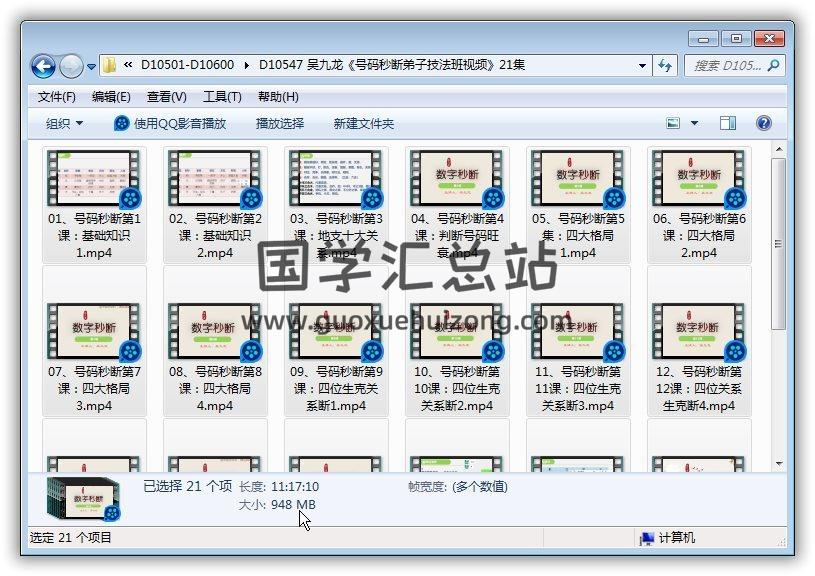Viewport: 815px width, 576px height.
Task: Select thumbnail of 02 号码秒断第2课
Action: (x=215, y=178)
